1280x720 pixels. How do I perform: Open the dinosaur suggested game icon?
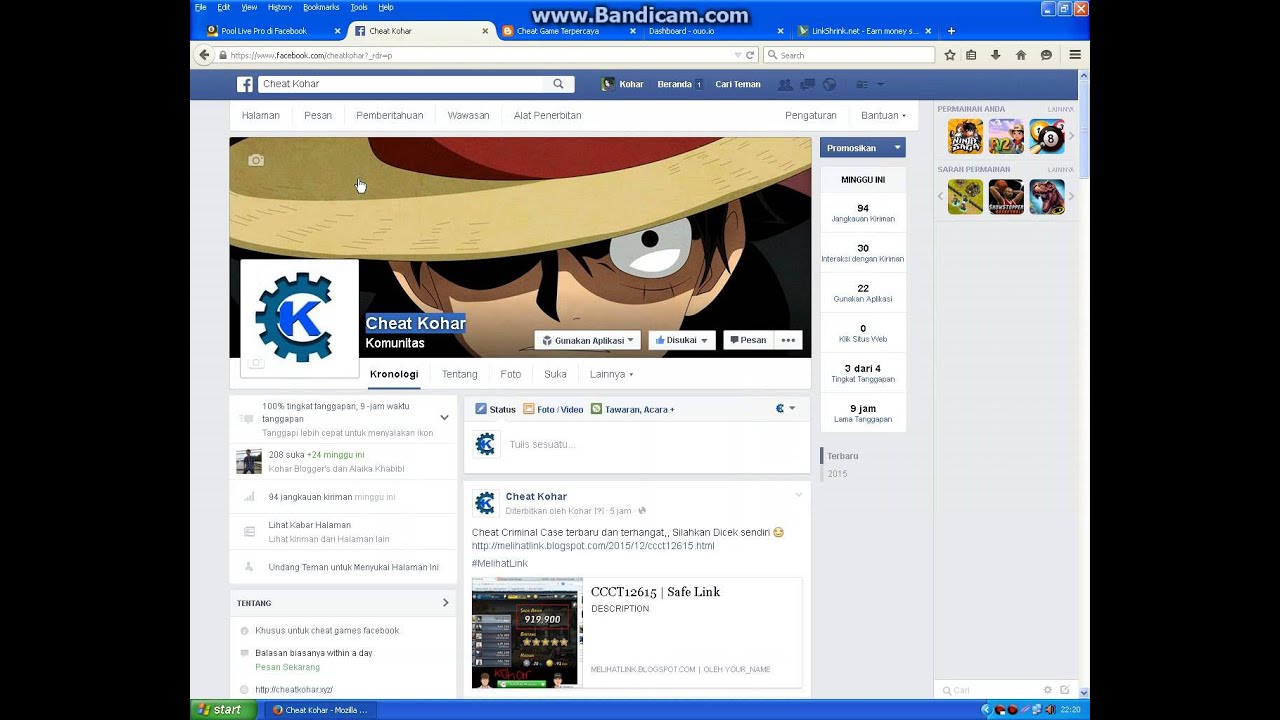(1047, 197)
